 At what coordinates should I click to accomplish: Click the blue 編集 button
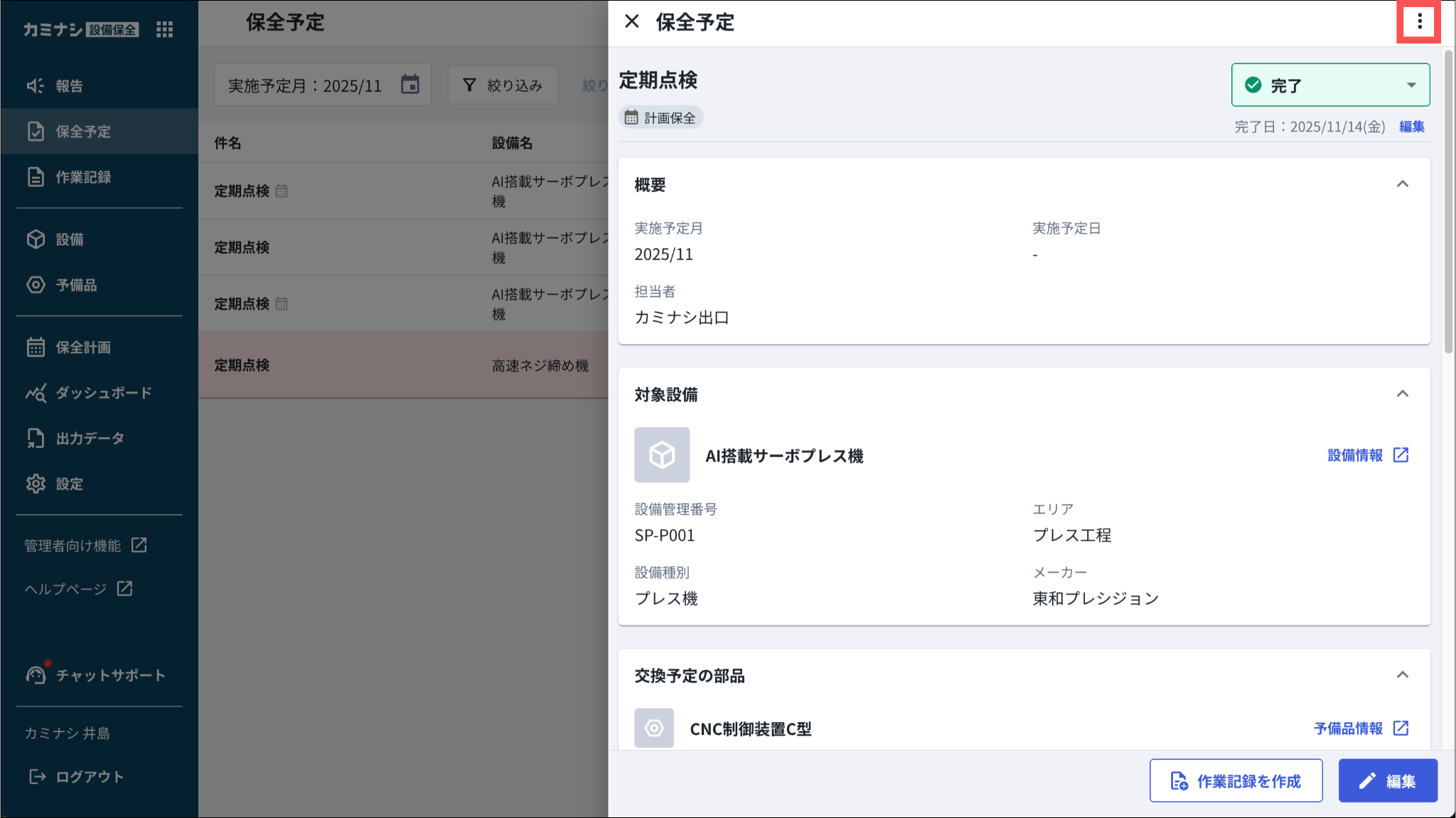(1387, 781)
